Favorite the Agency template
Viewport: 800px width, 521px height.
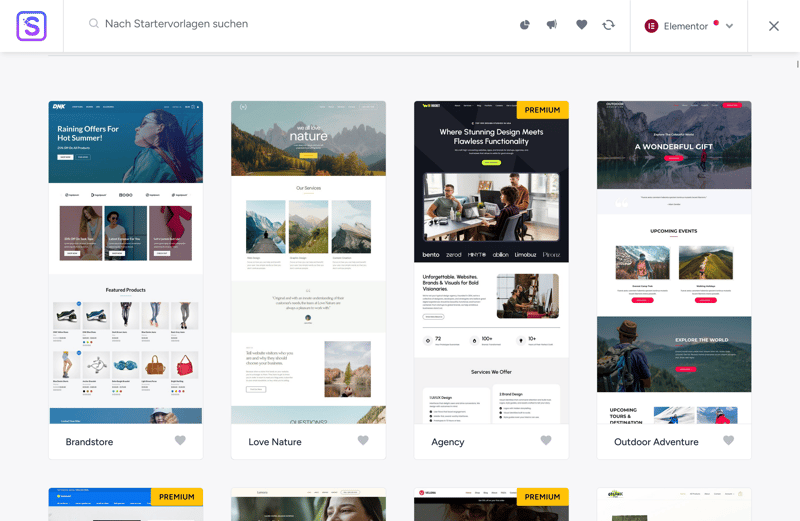point(546,440)
